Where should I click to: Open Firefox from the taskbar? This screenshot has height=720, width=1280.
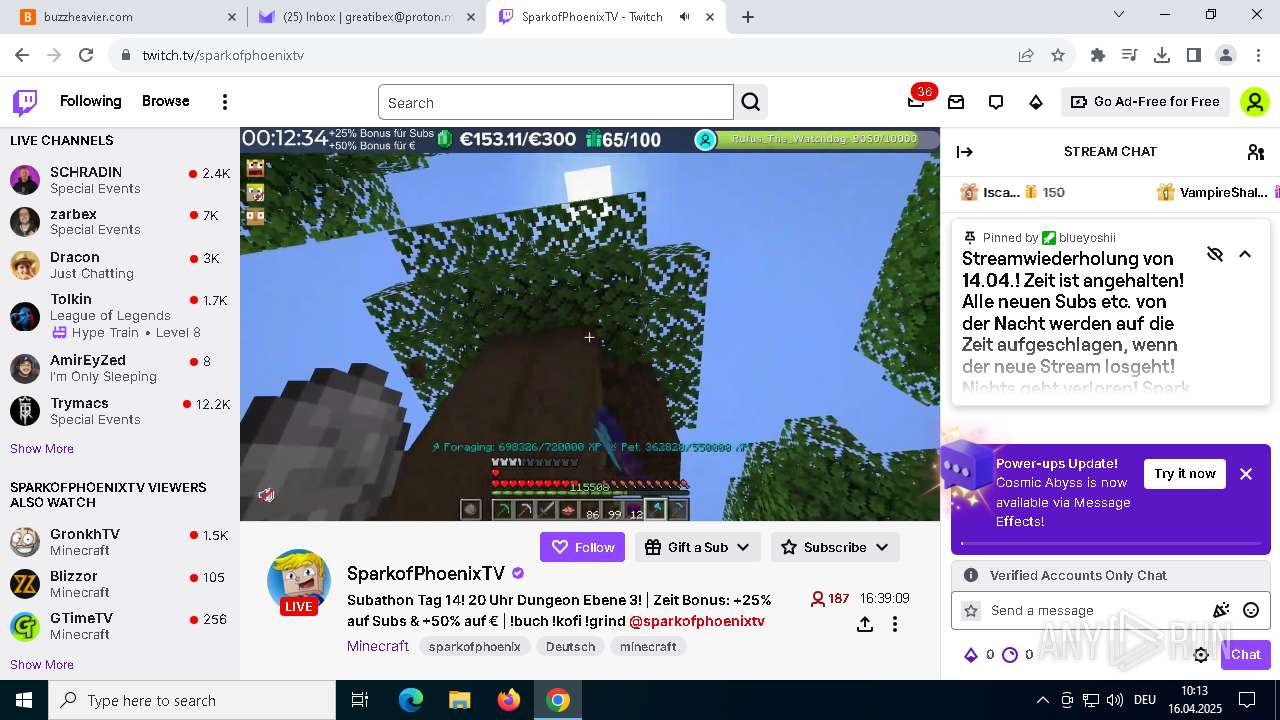click(x=509, y=700)
